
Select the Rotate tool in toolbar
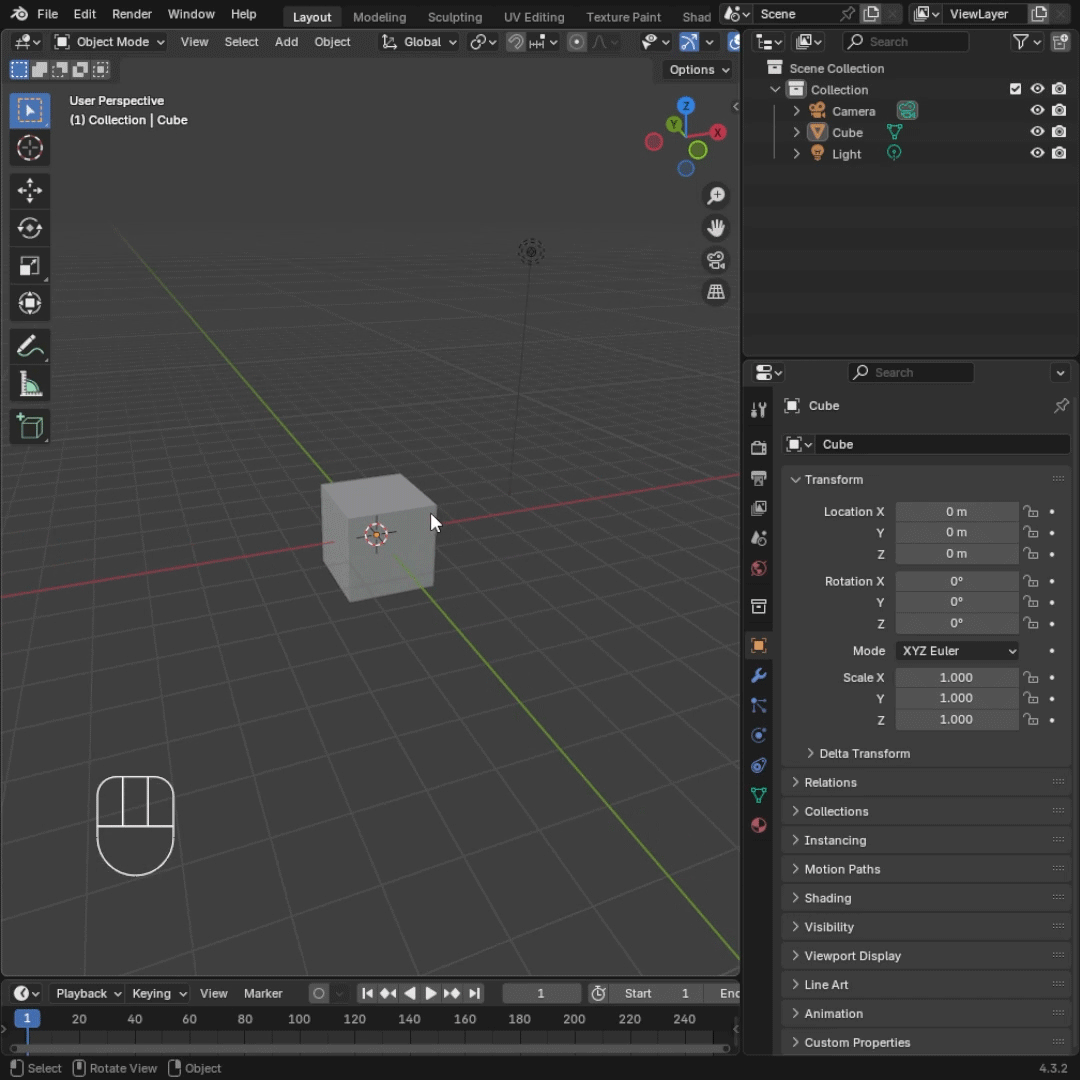[30, 228]
